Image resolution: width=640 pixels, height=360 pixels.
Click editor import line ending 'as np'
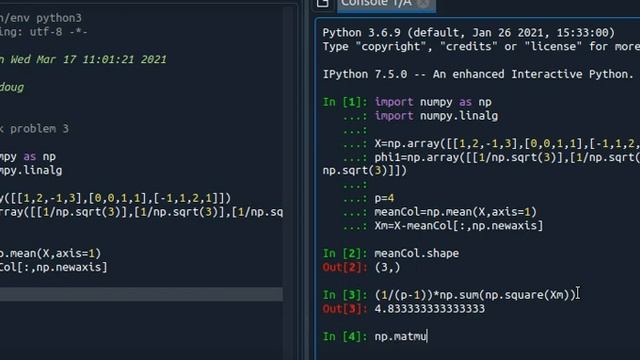pyautogui.click(x=28, y=157)
